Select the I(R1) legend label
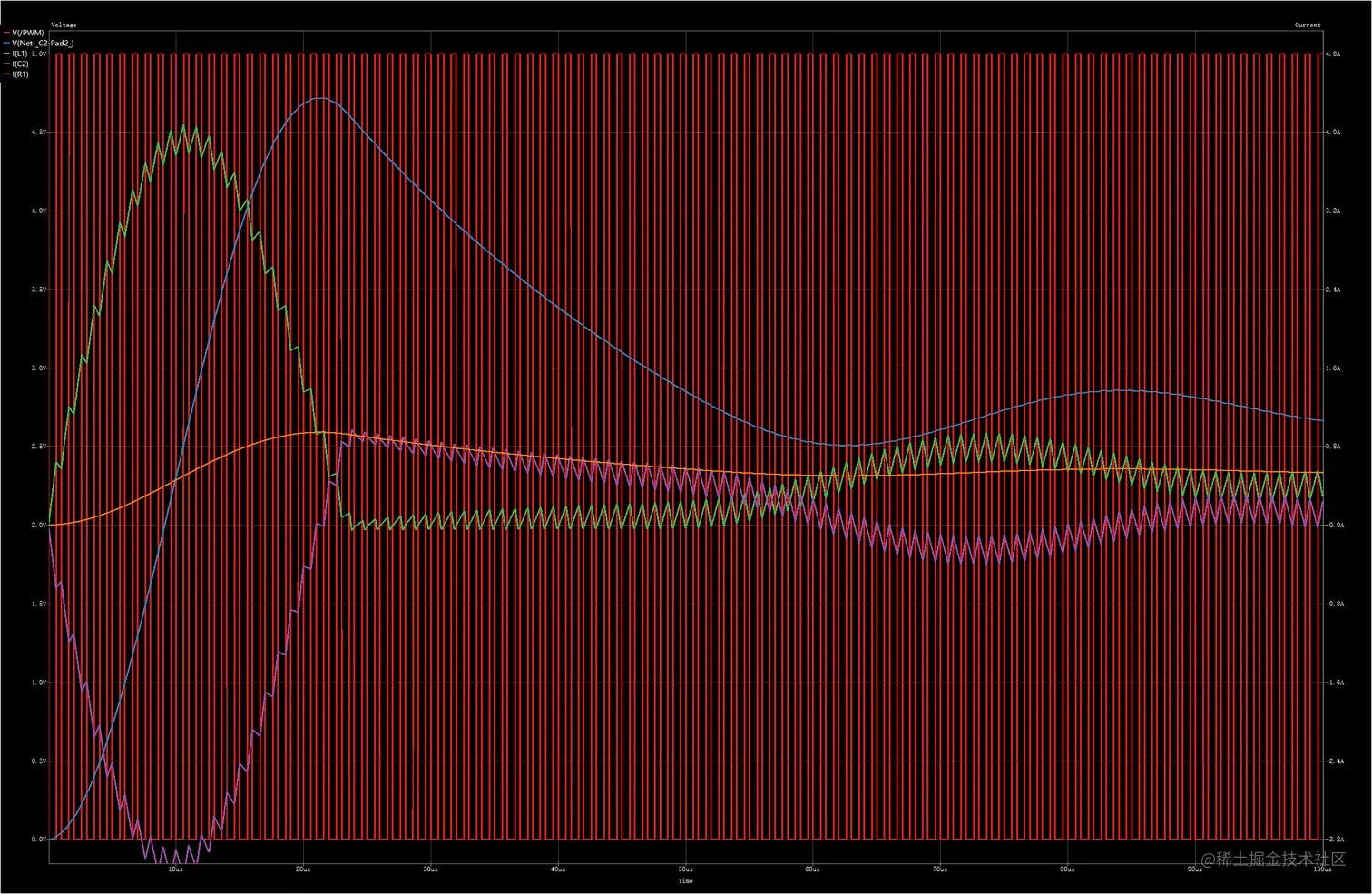 (x=19, y=74)
